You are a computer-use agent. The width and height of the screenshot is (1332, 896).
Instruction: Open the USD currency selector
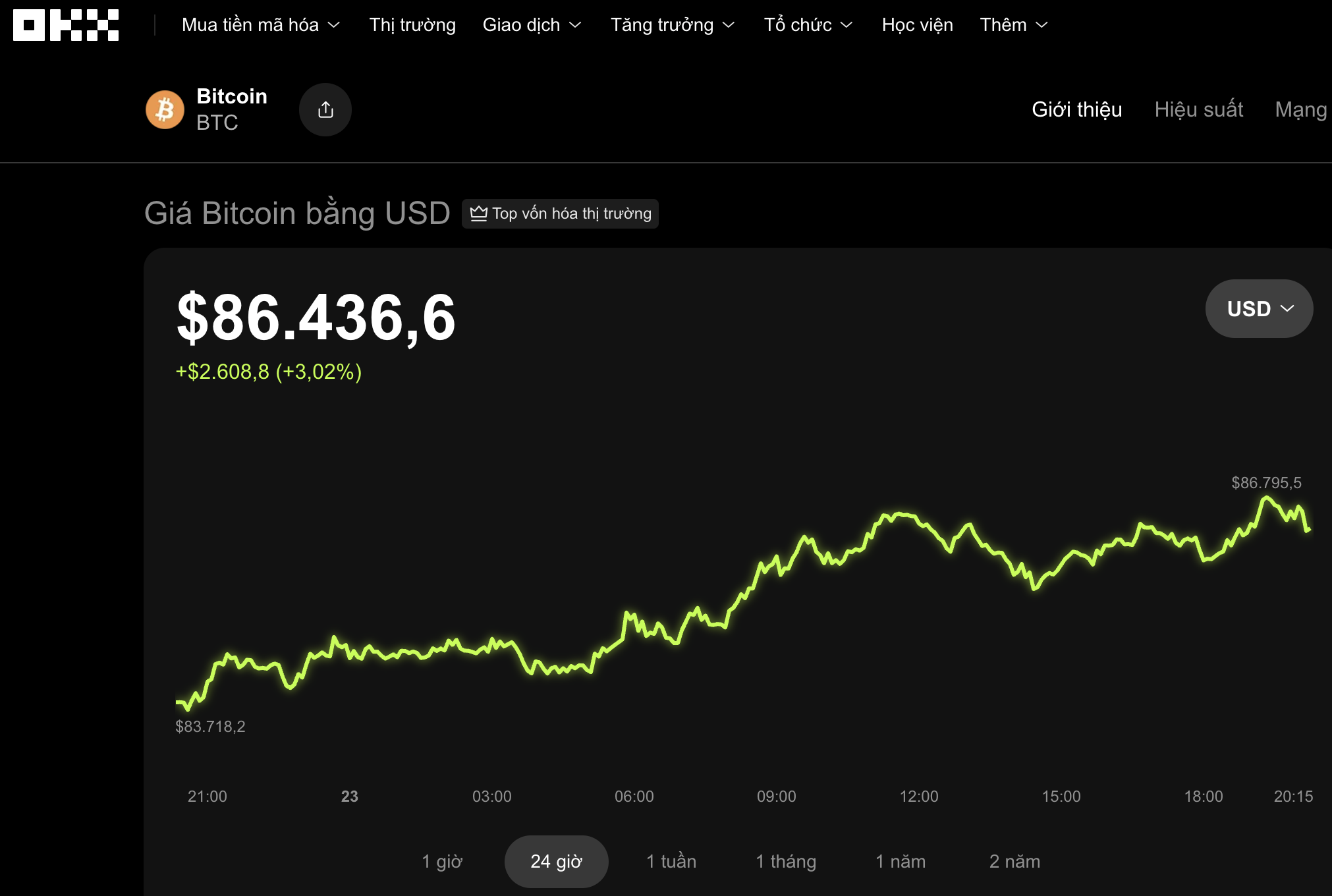pos(1259,308)
